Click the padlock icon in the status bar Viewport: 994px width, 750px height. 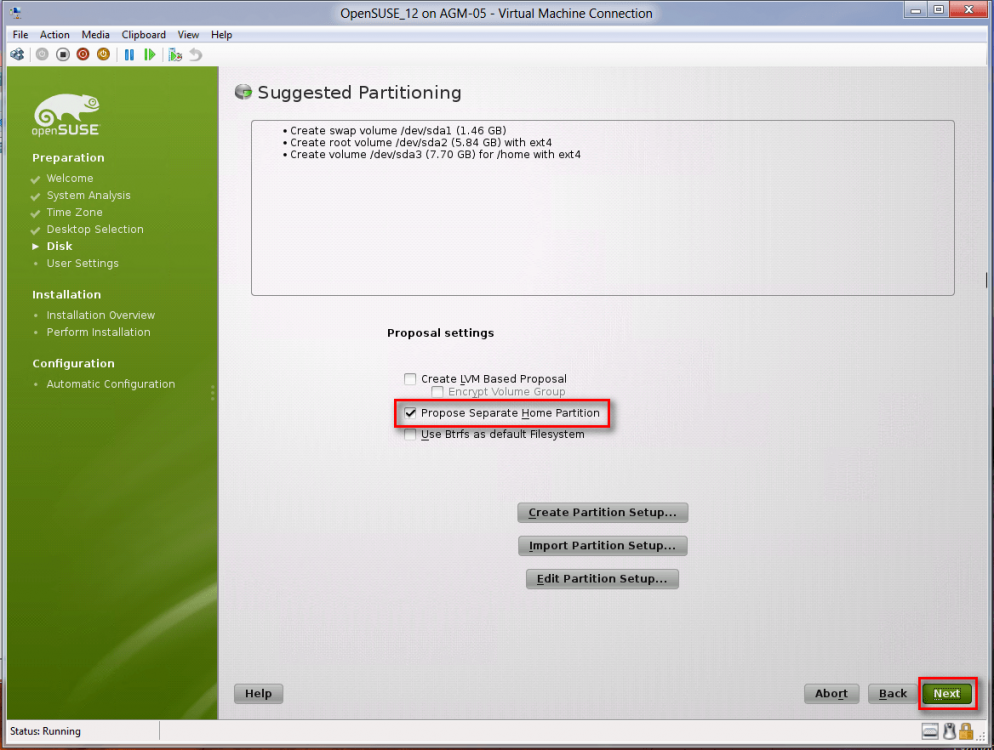966,731
